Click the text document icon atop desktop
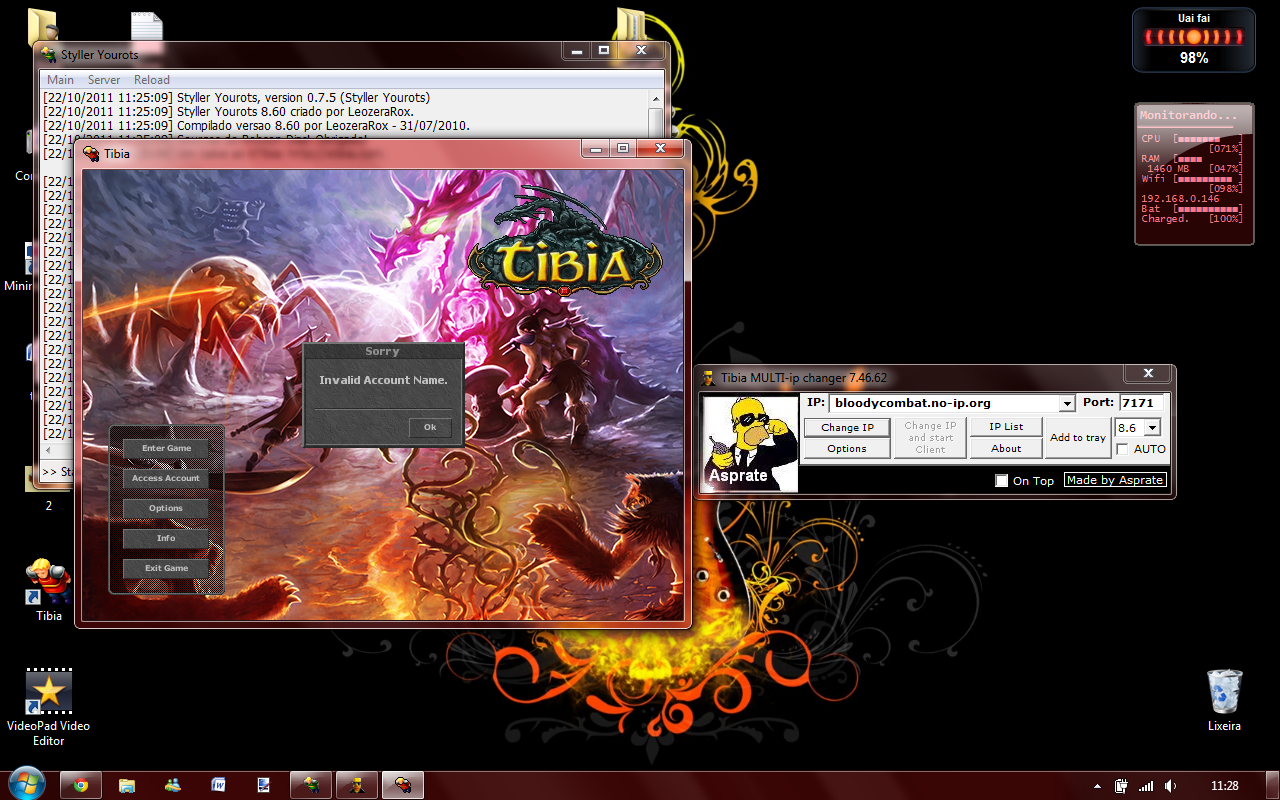The height and width of the screenshot is (800, 1280). point(147,26)
